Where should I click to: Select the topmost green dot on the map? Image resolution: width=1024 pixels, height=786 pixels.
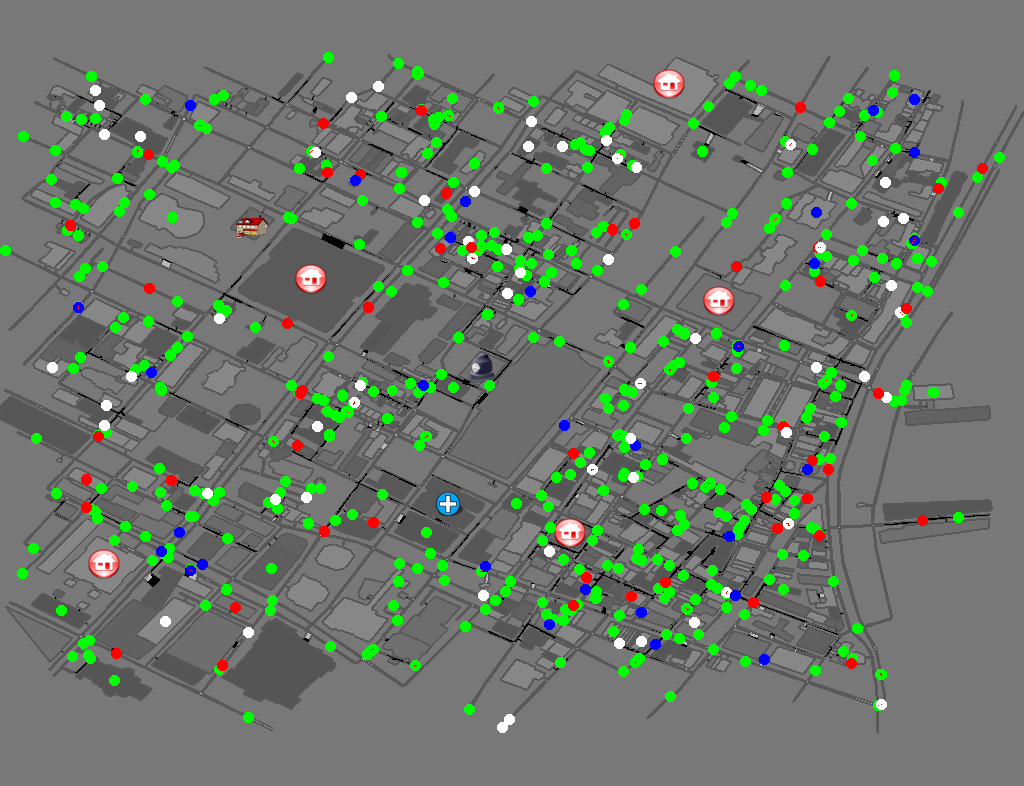(x=328, y=57)
